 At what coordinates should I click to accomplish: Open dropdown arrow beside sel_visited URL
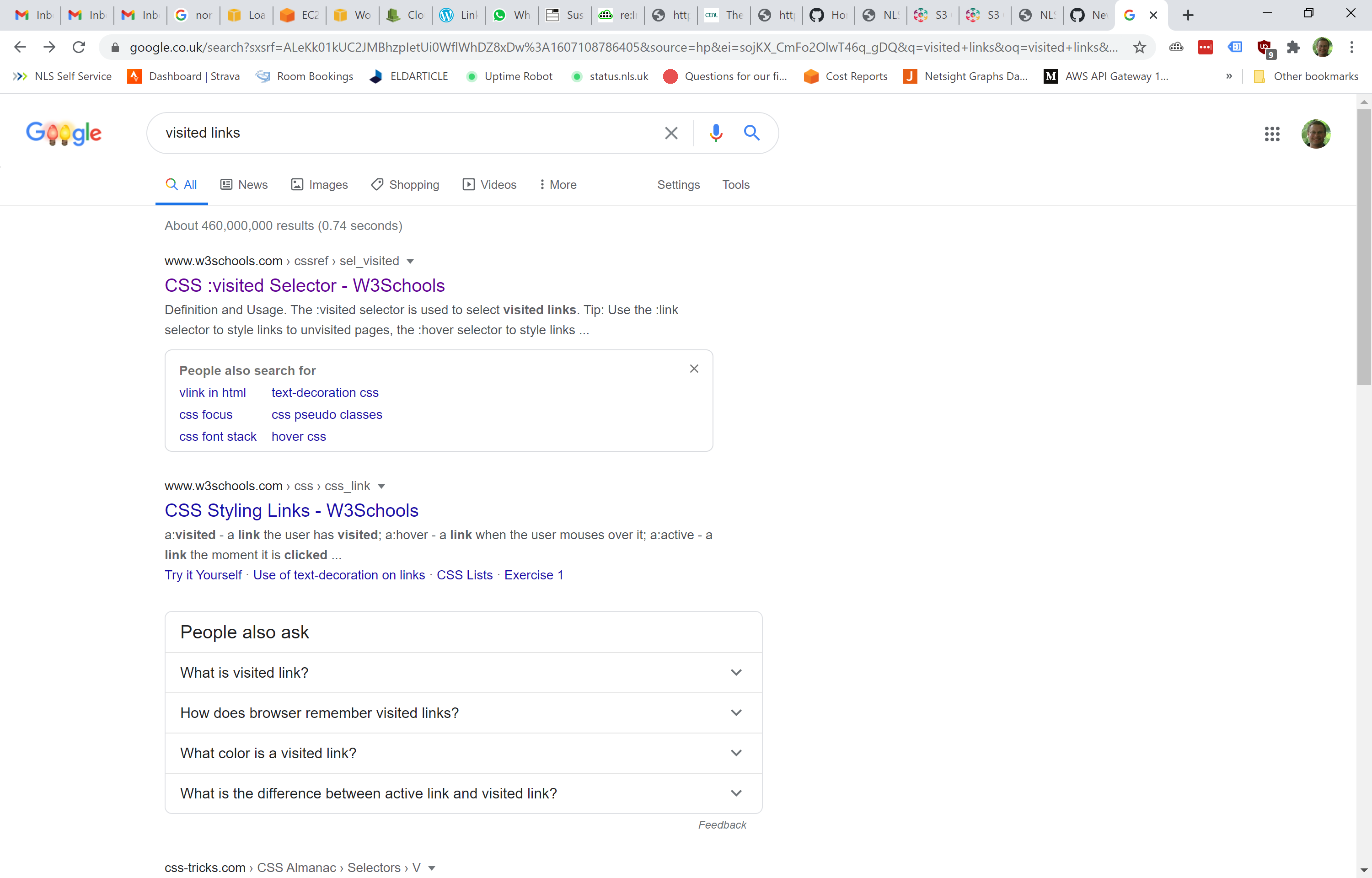pyautogui.click(x=410, y=262)
